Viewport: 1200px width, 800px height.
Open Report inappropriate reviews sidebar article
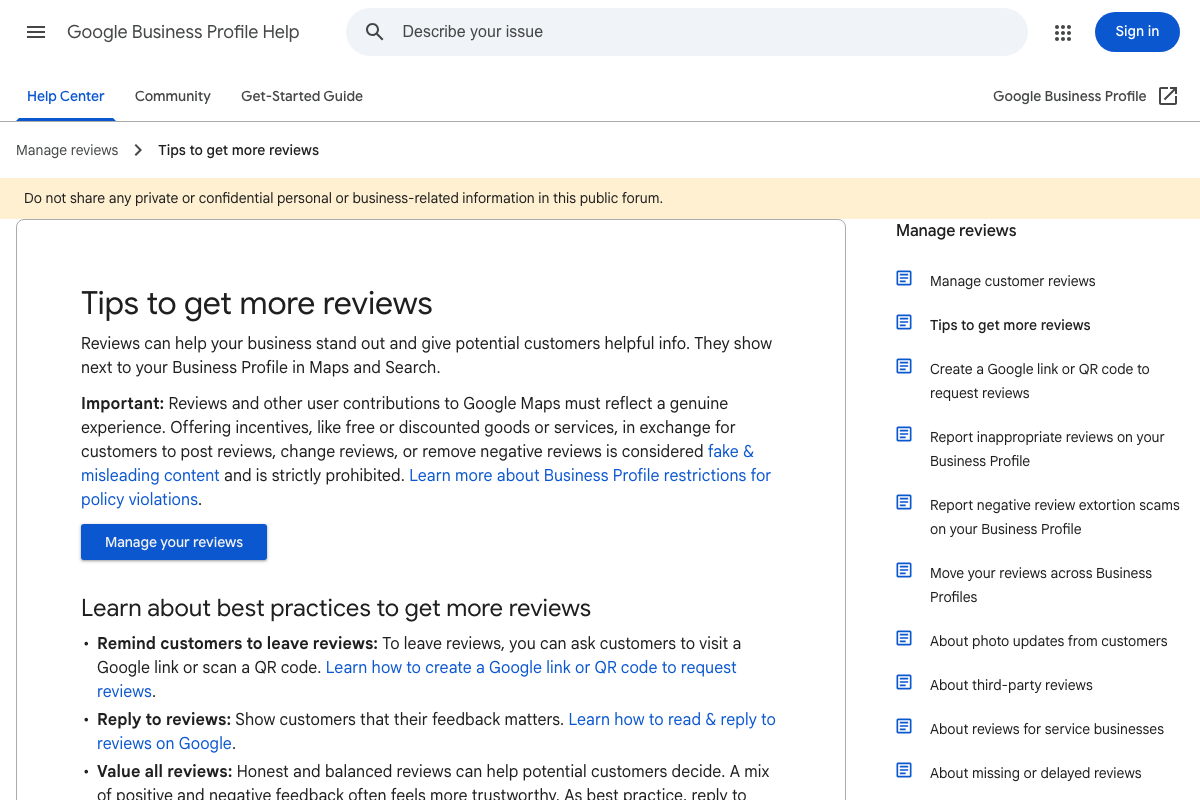[1047, 449]
